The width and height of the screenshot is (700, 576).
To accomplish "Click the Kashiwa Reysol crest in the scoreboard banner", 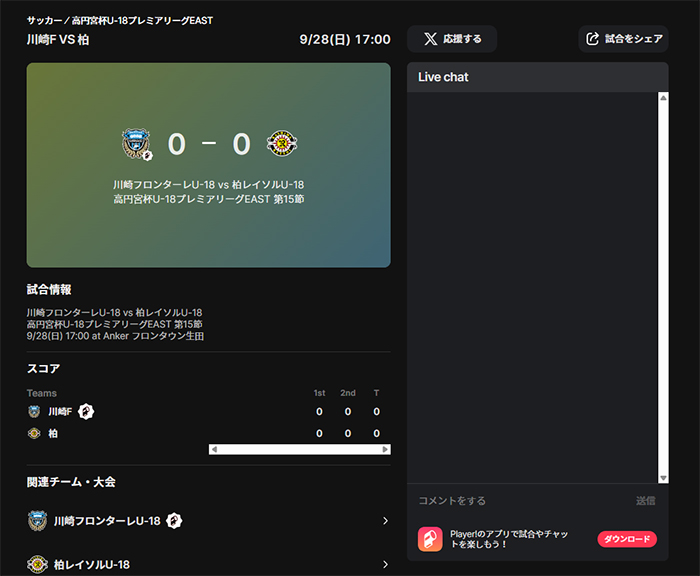I will click(x=282, y=143).
